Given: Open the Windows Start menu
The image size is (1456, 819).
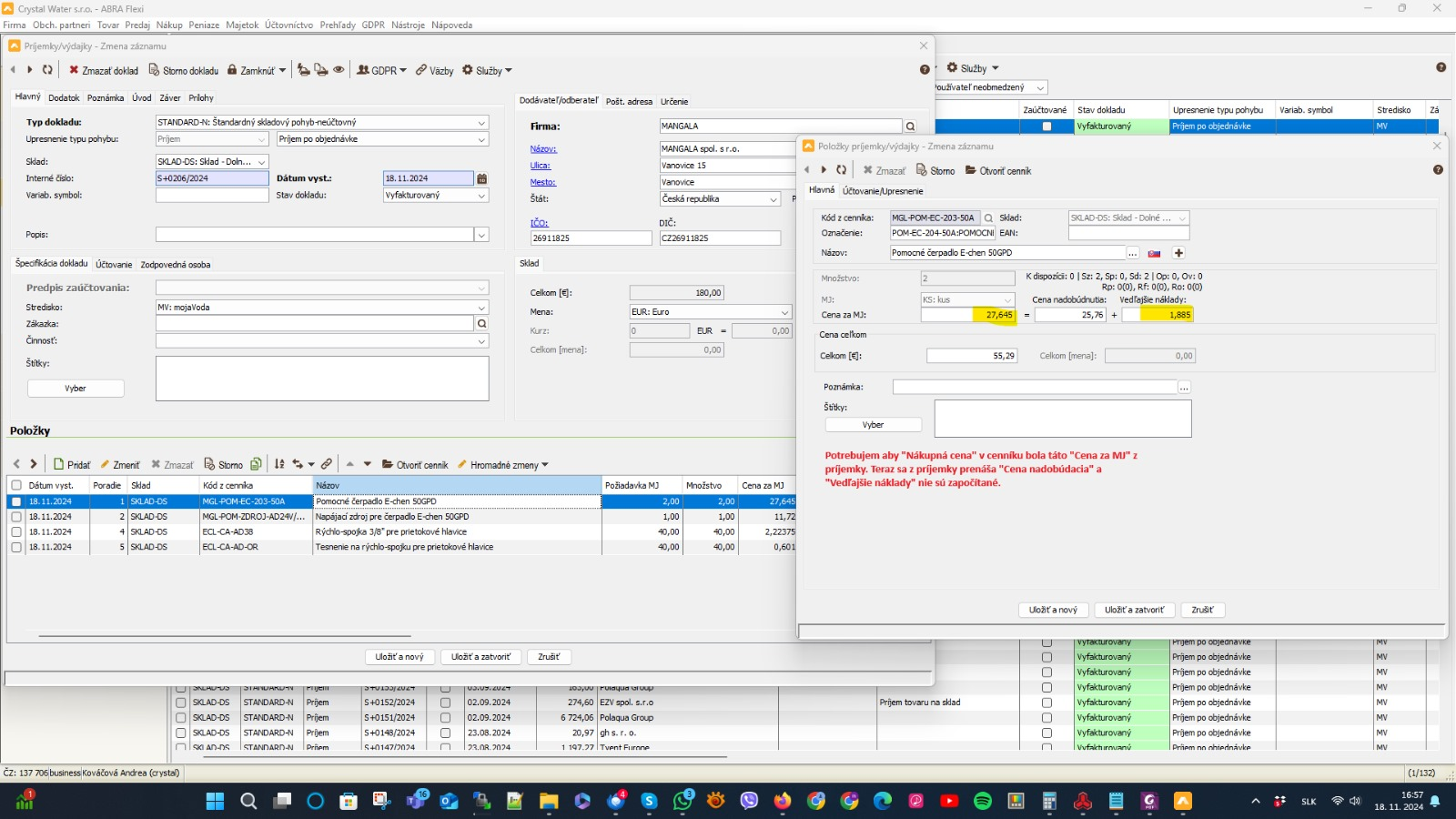Looking at the screenshot, I should click(215, 801).
